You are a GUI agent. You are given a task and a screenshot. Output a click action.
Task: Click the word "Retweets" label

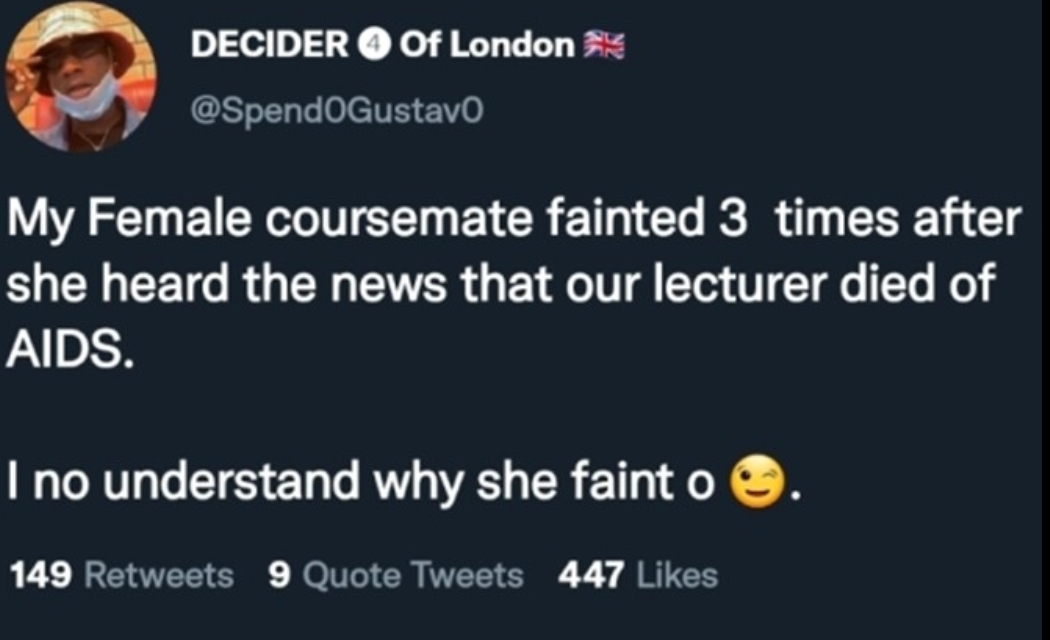159,575
